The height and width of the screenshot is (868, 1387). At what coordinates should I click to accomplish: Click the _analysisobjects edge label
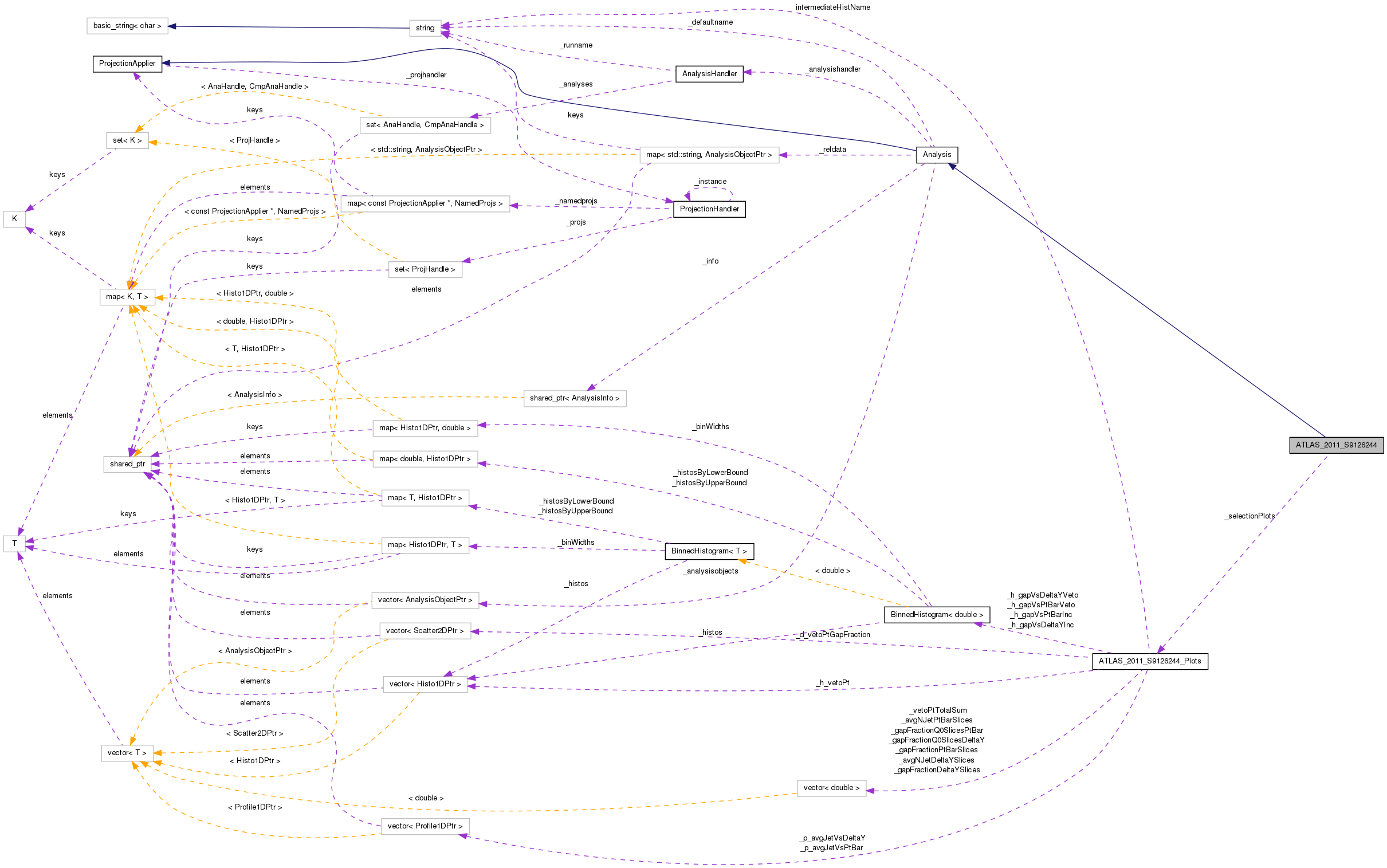[710, 571]
